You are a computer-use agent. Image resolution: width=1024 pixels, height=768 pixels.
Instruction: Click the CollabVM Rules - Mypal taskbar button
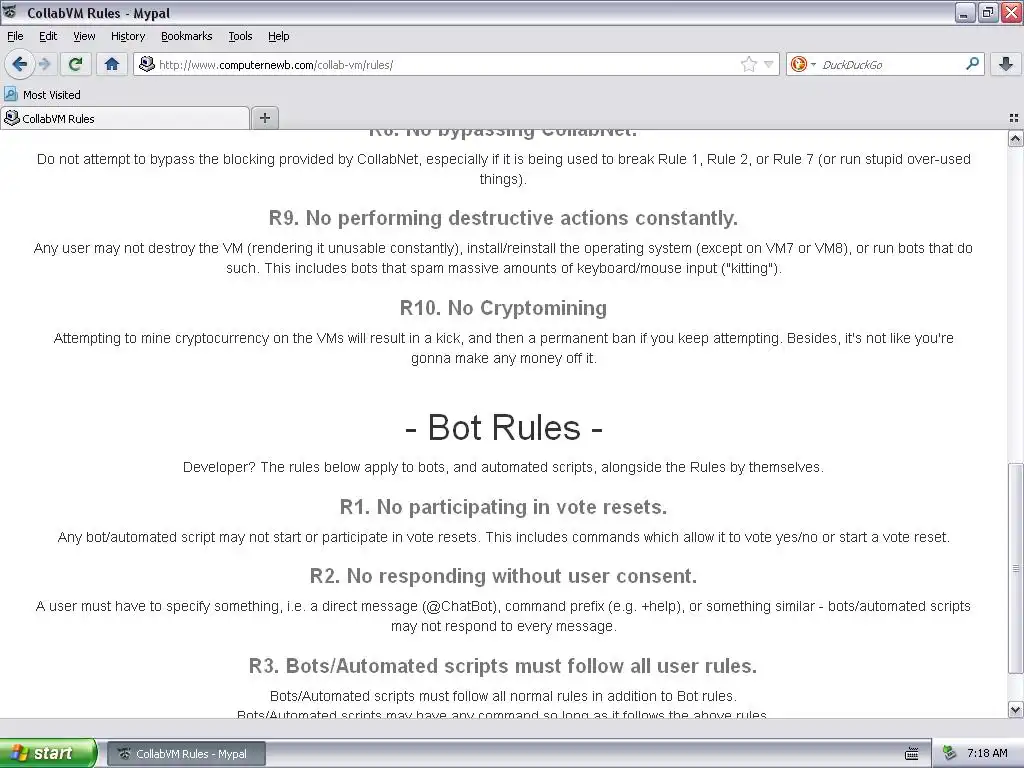click(x=186, y=754)
